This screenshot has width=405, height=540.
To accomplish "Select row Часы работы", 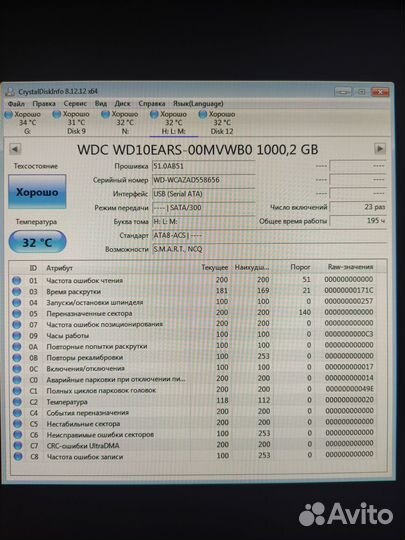I will 193,335.
